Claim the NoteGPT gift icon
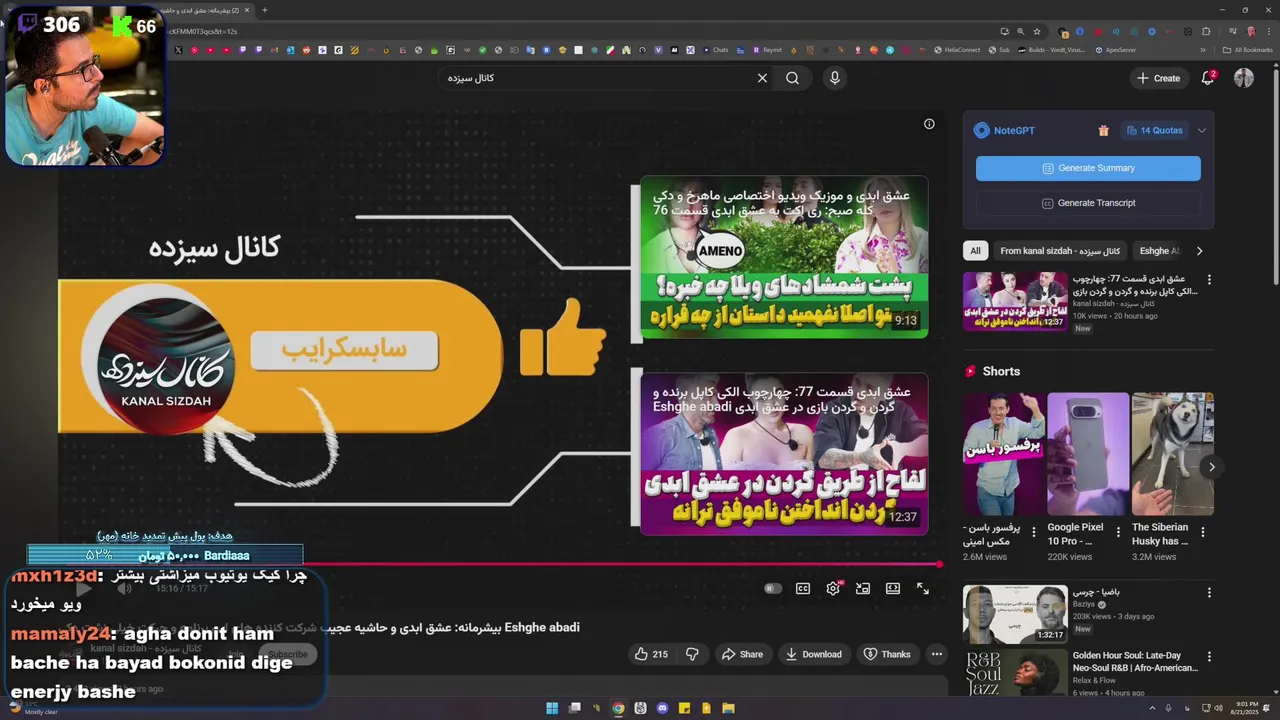 (1103, 130)
